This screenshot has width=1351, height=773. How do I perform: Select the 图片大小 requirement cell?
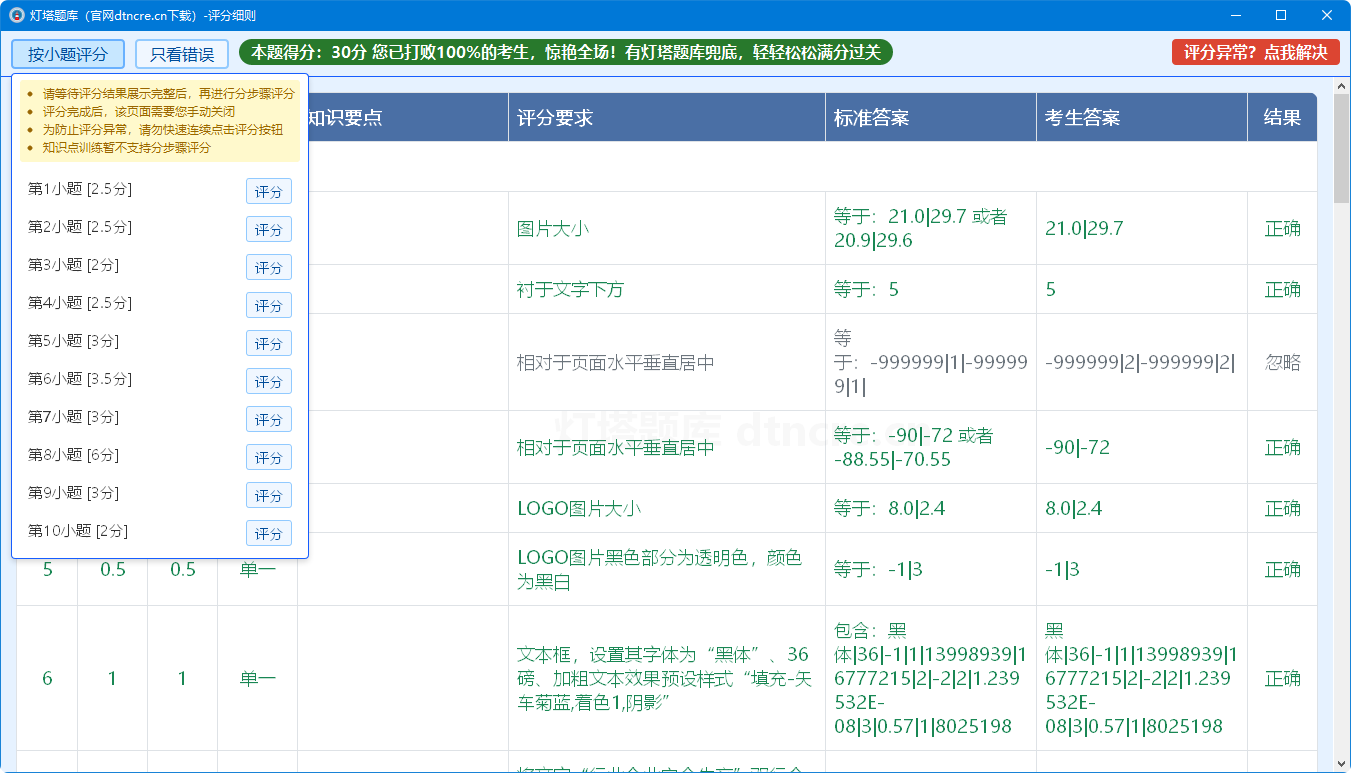point(667,228)
